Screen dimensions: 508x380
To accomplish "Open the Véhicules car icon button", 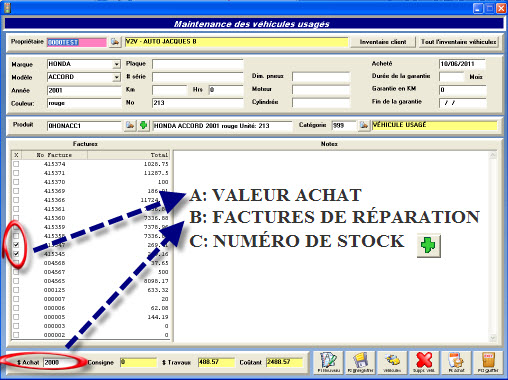I will (x=392, y=362).
